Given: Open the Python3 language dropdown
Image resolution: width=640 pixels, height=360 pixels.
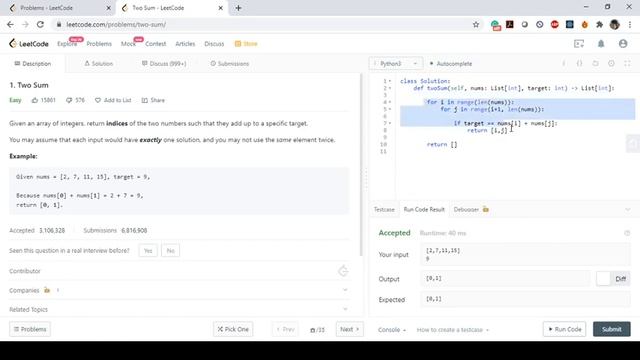Looking at the screenshot, I should point(396,64).
